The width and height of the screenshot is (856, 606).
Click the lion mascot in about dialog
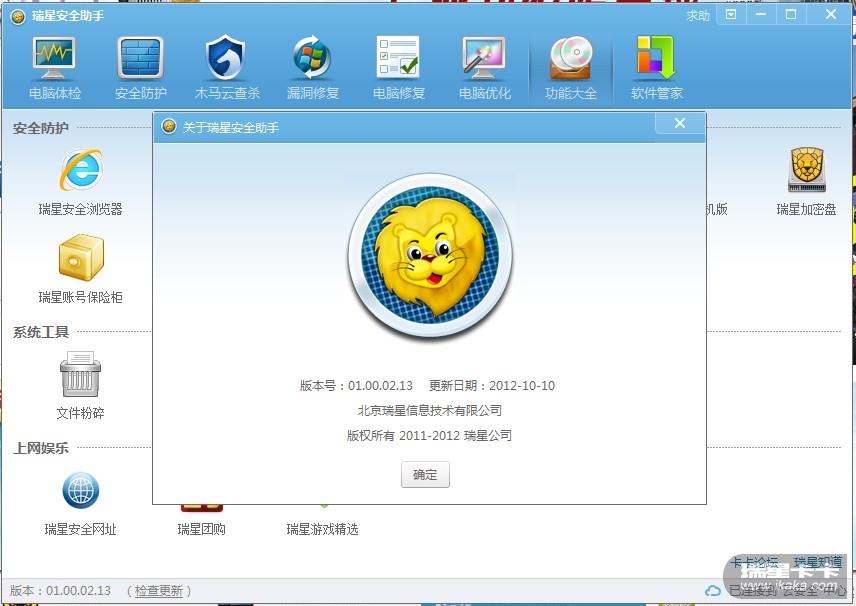click(x=430, y=256)
